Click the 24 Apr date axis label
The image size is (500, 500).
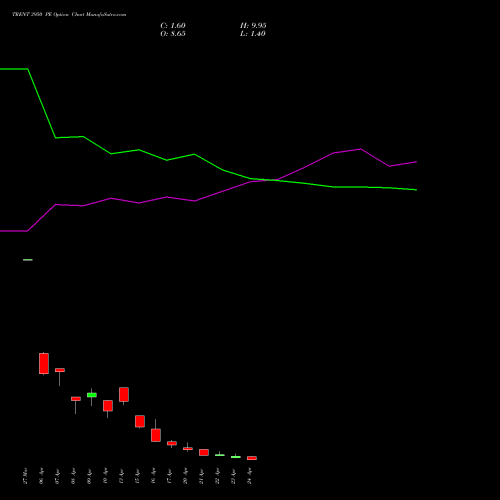click(x=249, y=476)
